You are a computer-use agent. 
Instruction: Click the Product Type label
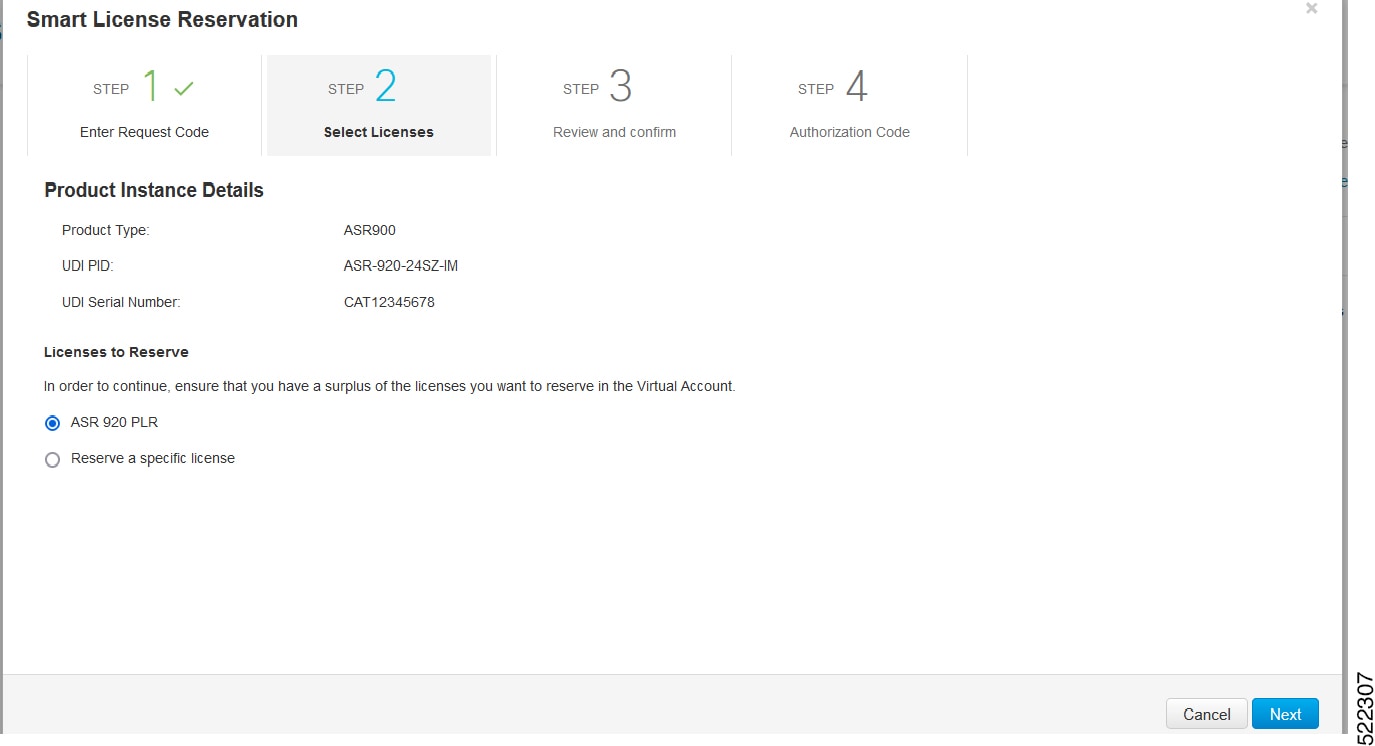pyautogui.click(x=105, y=230)
